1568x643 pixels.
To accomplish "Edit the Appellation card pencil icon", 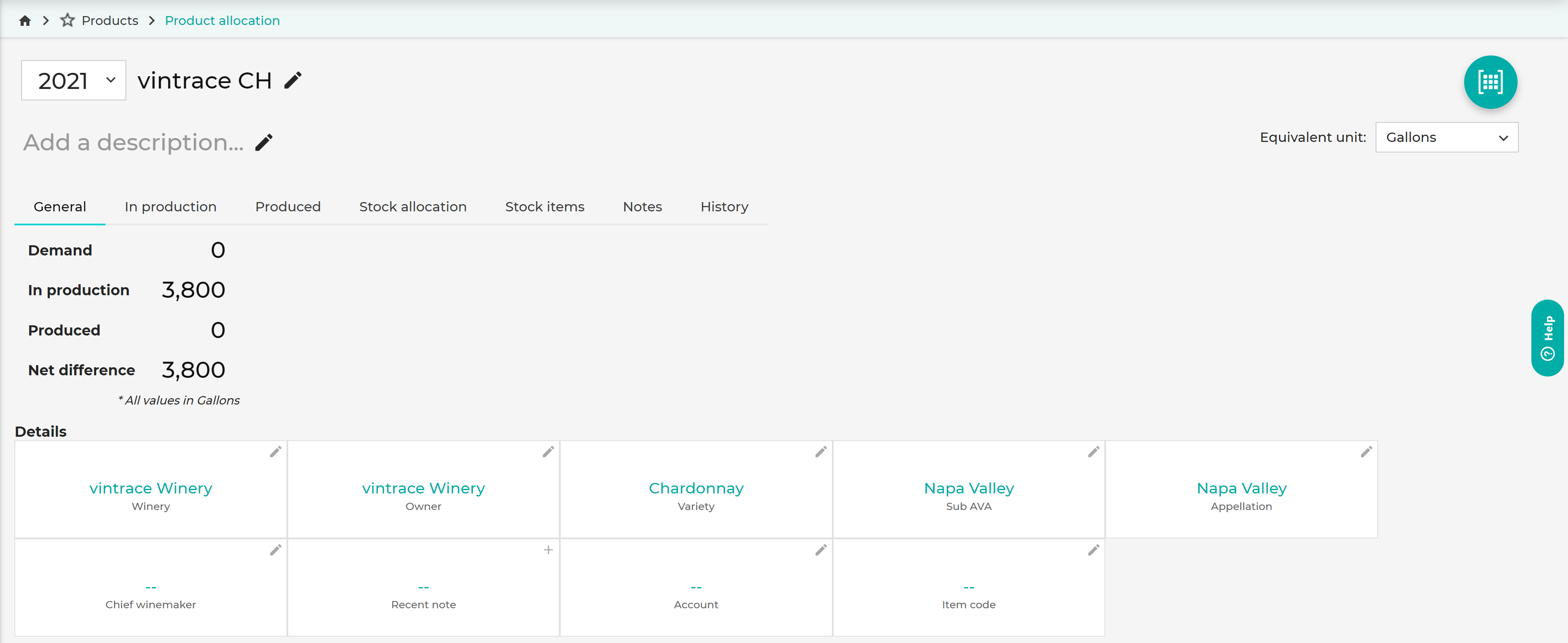I will click(1366, 452).
